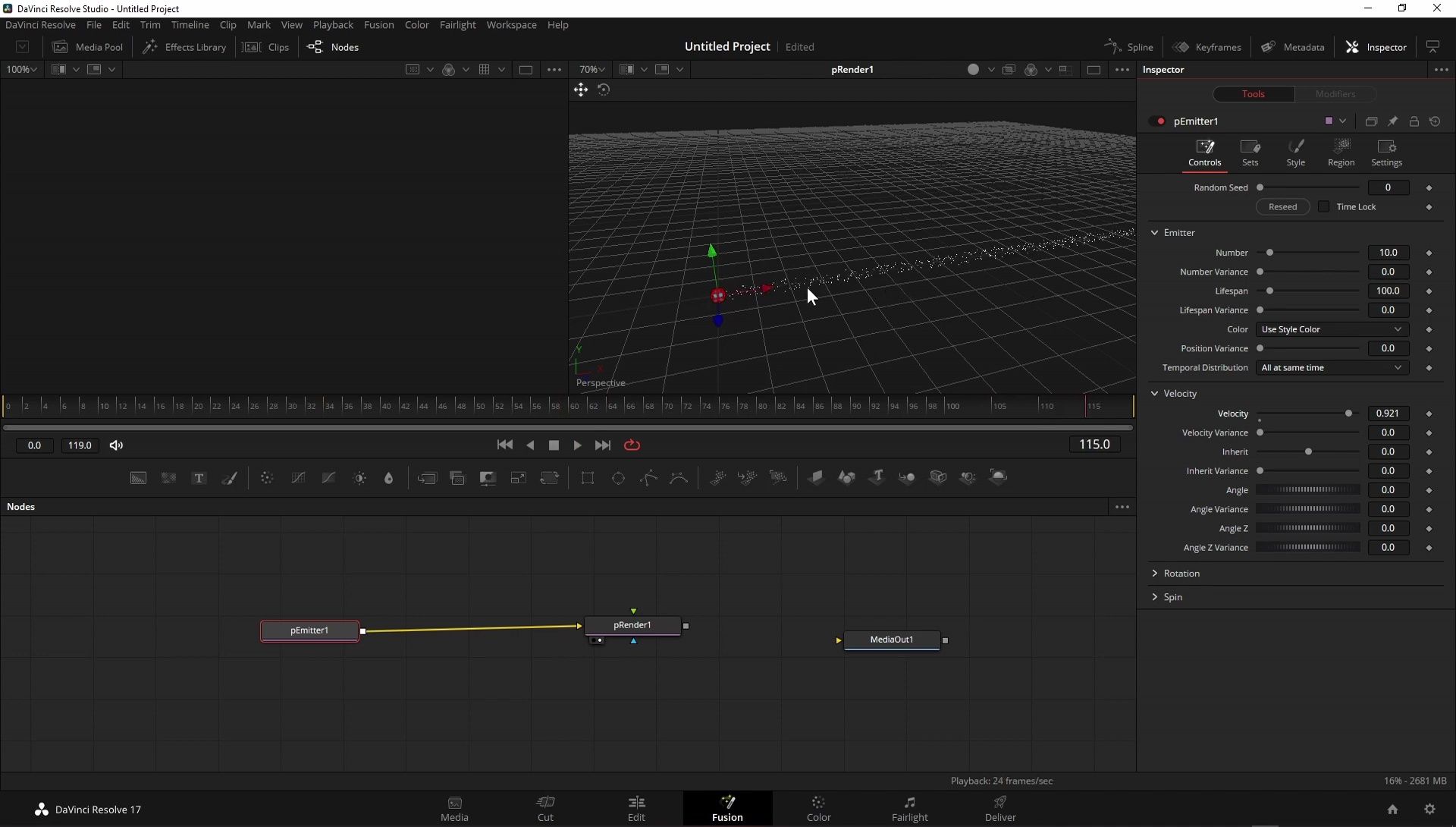
Task: Toggle Effects Library panel
Action: 184,47
